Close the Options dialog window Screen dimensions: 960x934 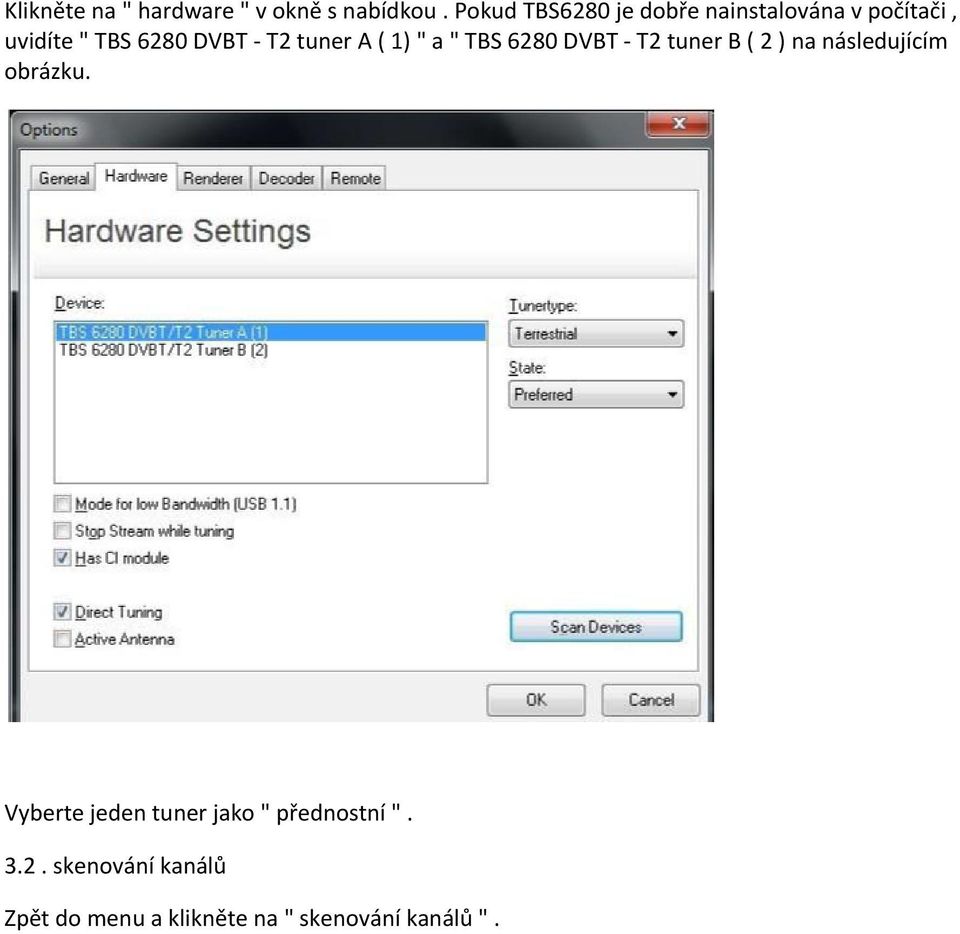coord(678,124)
